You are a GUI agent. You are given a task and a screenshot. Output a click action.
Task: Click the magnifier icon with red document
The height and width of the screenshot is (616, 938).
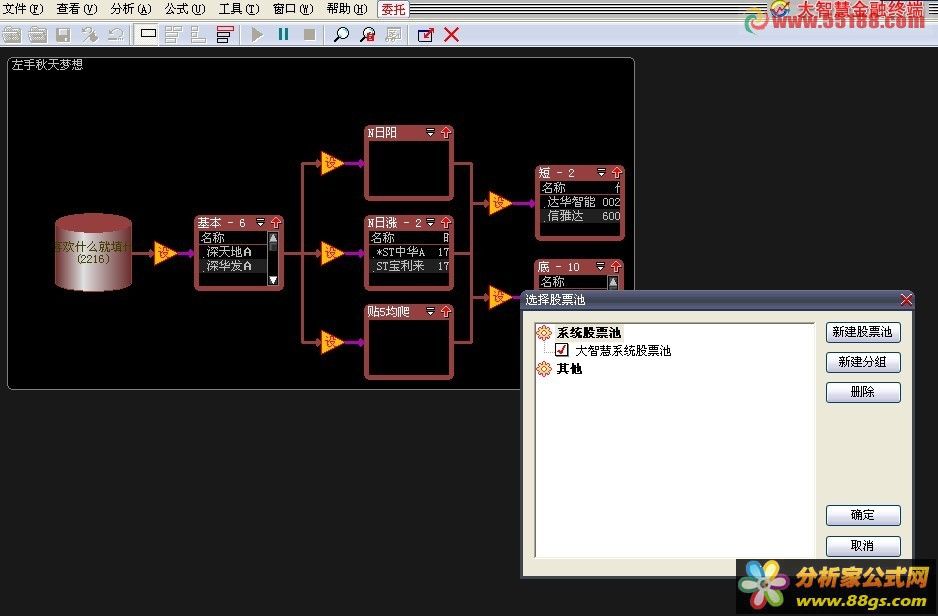[x=367, y=35]
